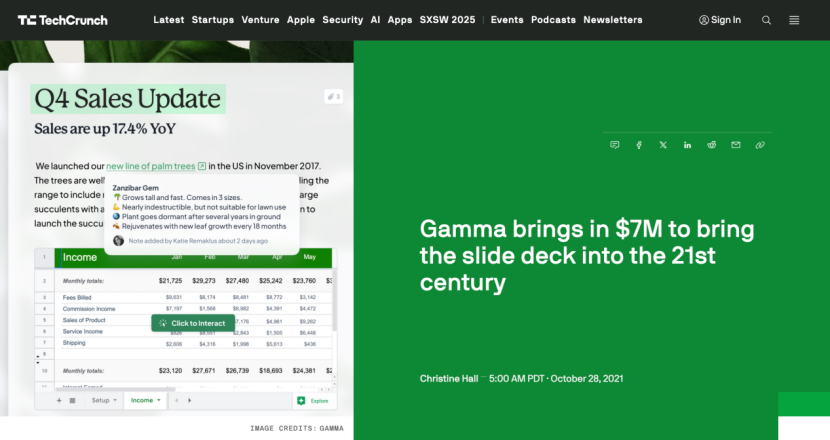
Task: Share article on Facebook
Action: click(x=639, y=145)
